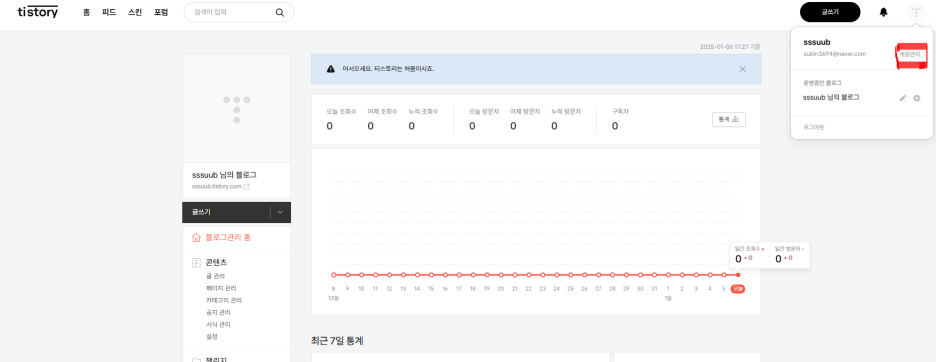This screenshot has width=936, height=362.
Task: Click the tistory logo
Action: (x=38, y=11)
